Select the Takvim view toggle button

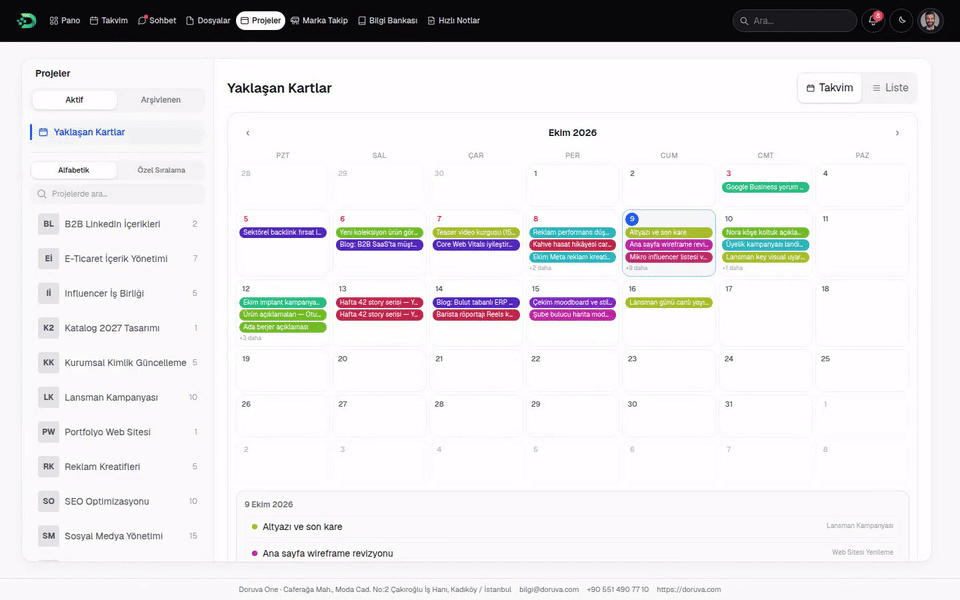tap(830, 88)
